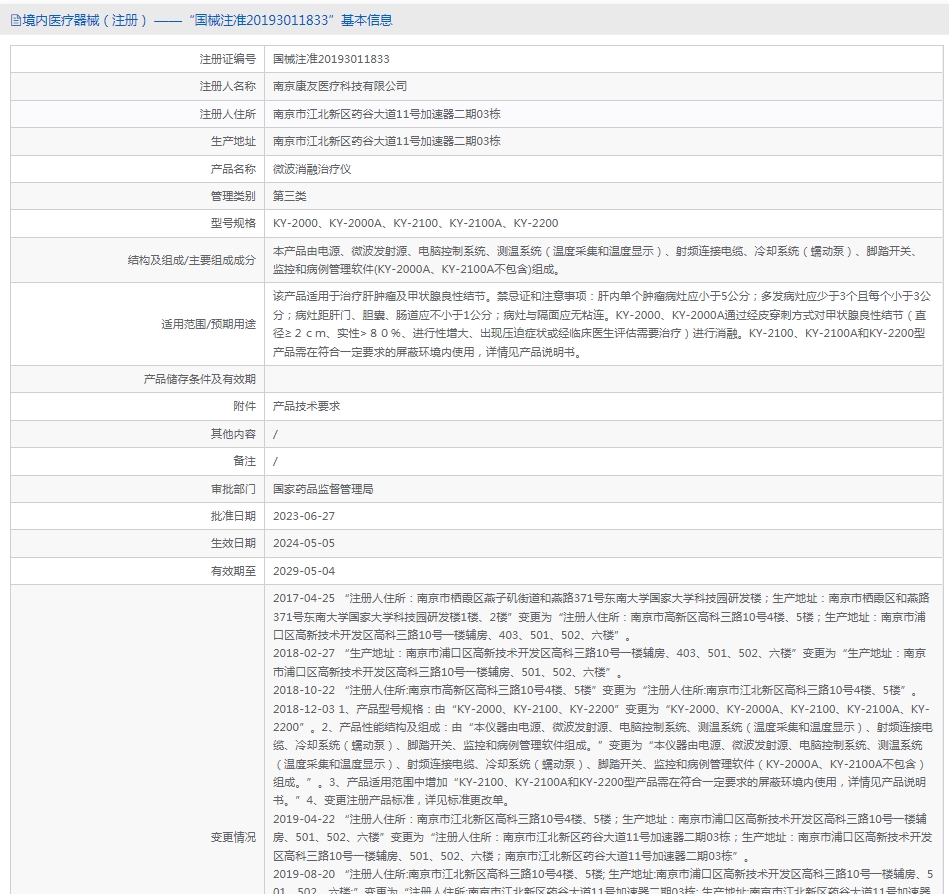Select the registration number value 国械注准20193011833

tap(331, 59)
